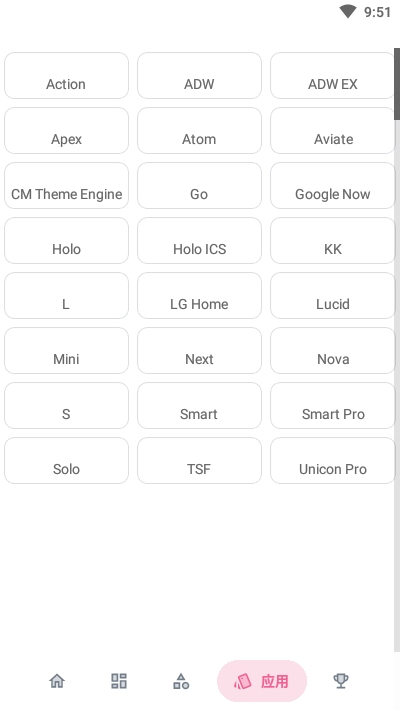Select the ADW EX launcher
Viewport: 400px width, 710px height.
point(333,76)
